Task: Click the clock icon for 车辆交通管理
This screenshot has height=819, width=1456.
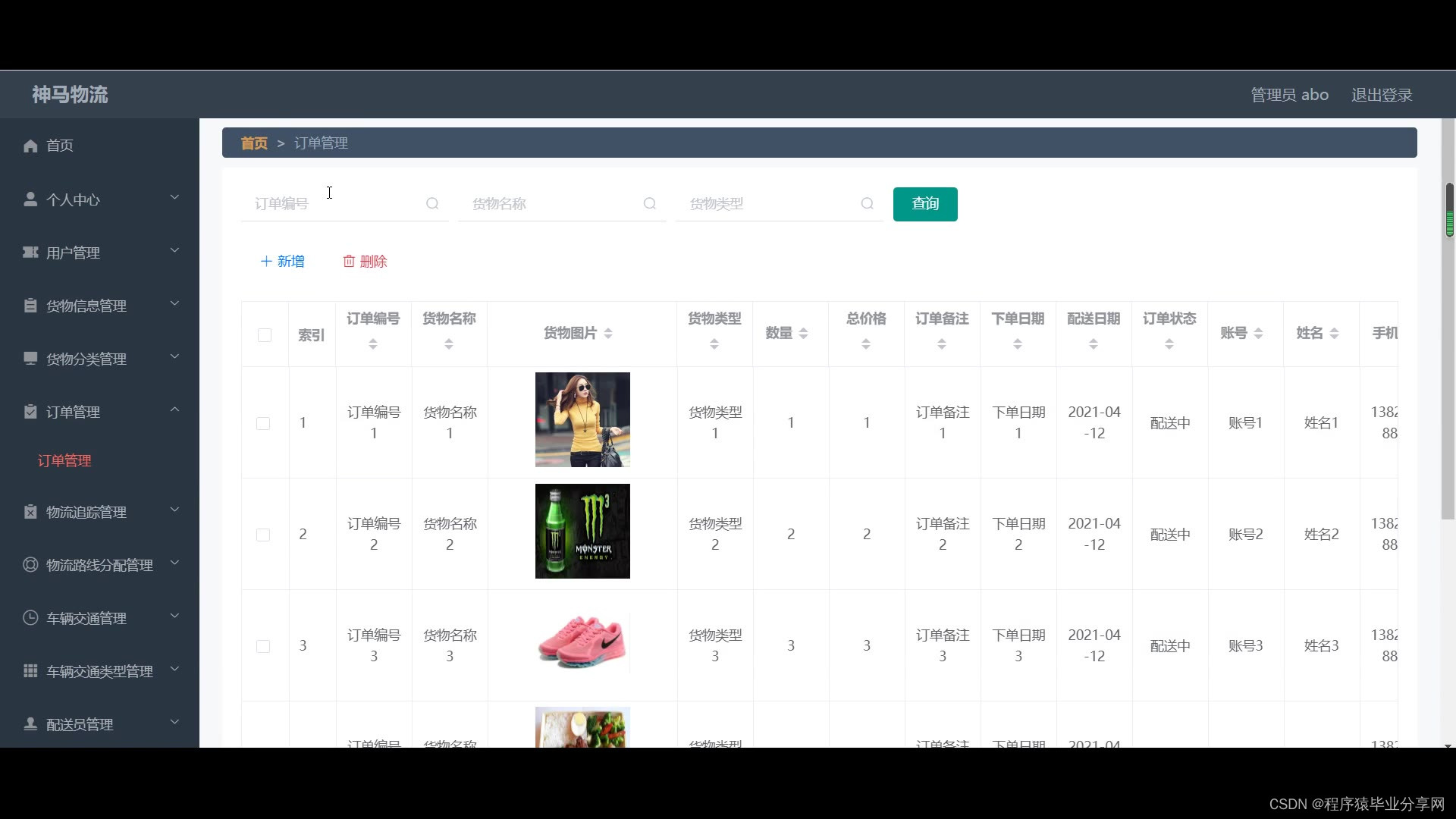Action: point(30,618)
